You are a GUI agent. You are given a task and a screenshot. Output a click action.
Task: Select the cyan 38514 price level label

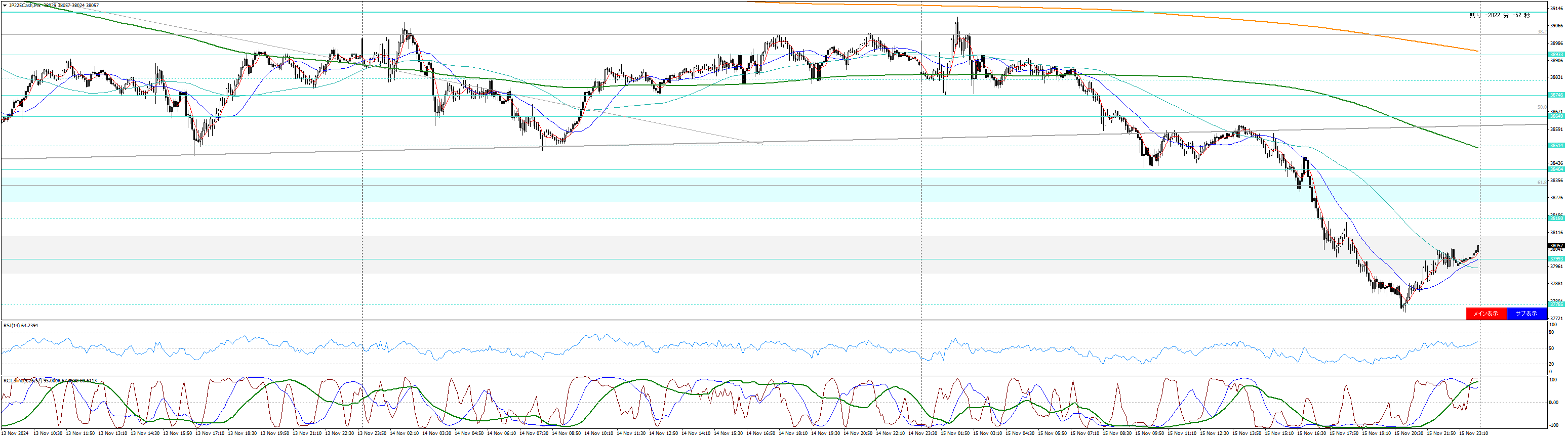1556,146
